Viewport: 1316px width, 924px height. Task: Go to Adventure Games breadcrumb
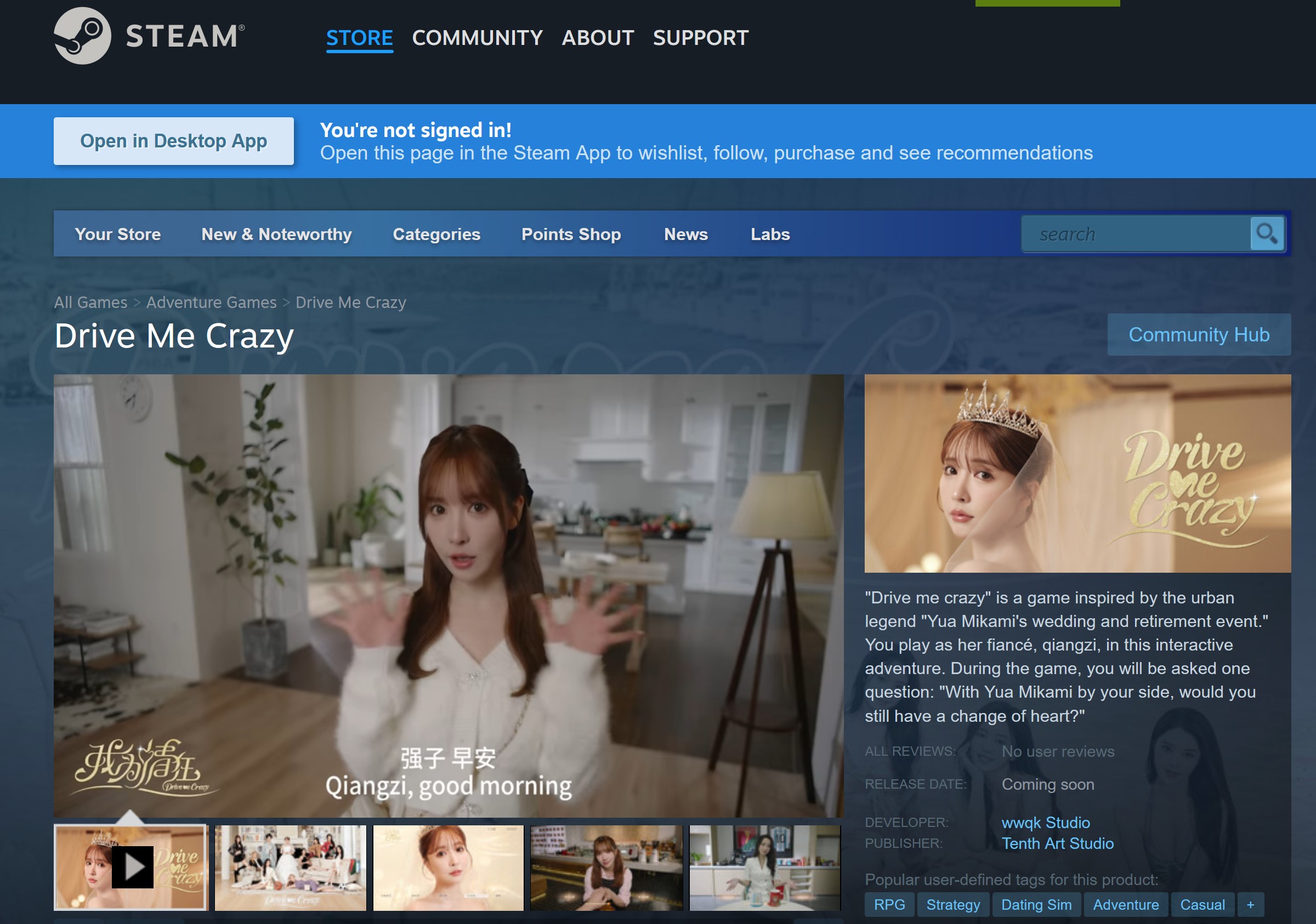click(212, 302)
